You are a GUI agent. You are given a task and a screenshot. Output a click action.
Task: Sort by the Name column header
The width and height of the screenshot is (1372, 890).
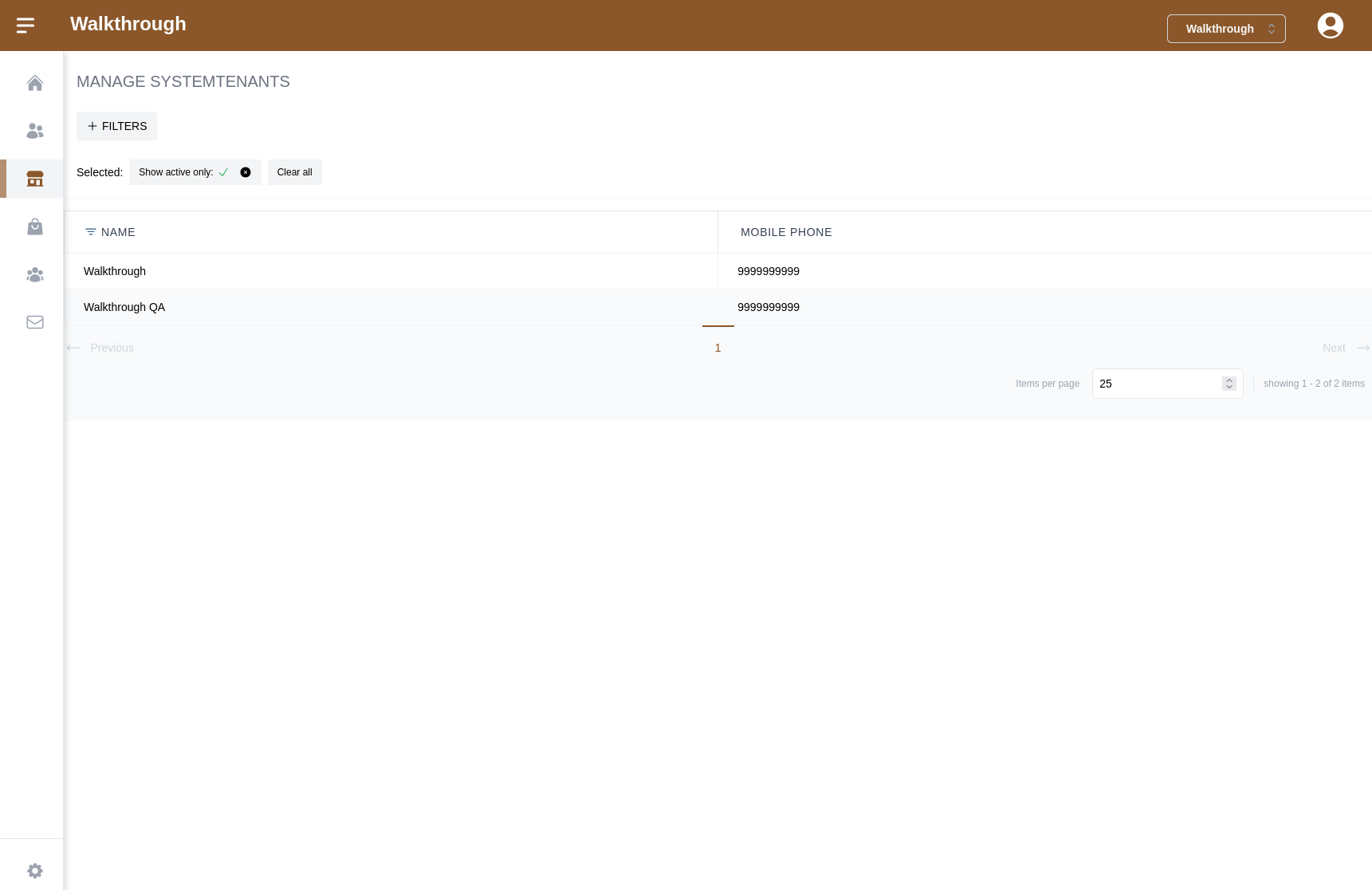(118, 232)
